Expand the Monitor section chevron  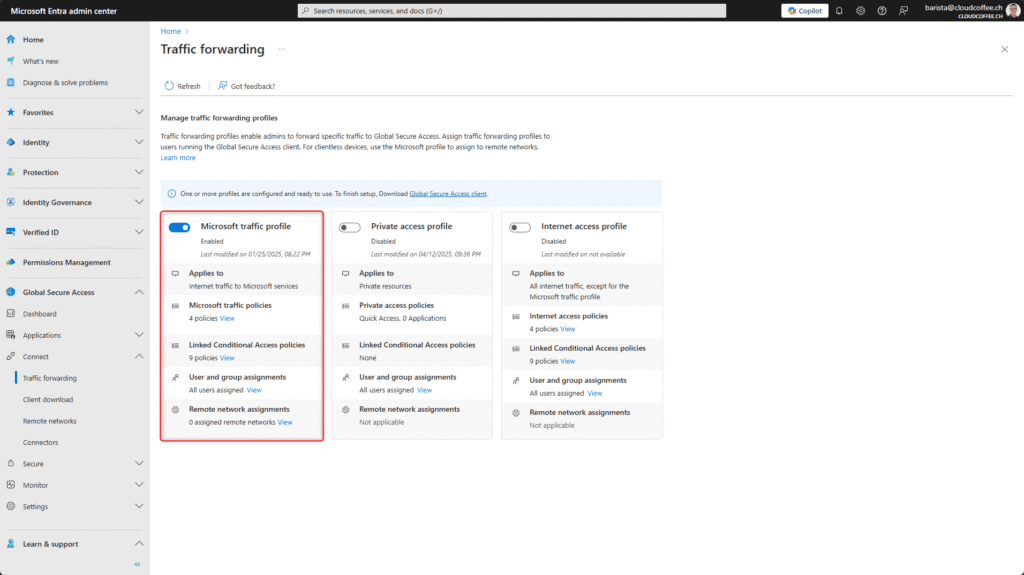click(x=139, y=485)
